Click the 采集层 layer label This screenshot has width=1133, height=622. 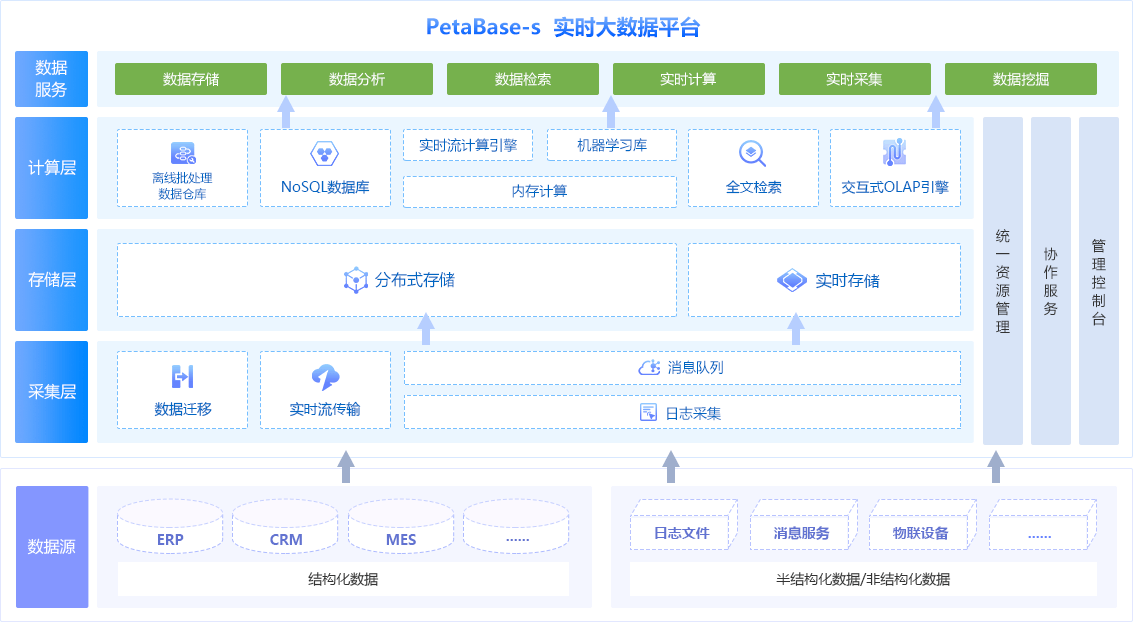click(51, 392)
